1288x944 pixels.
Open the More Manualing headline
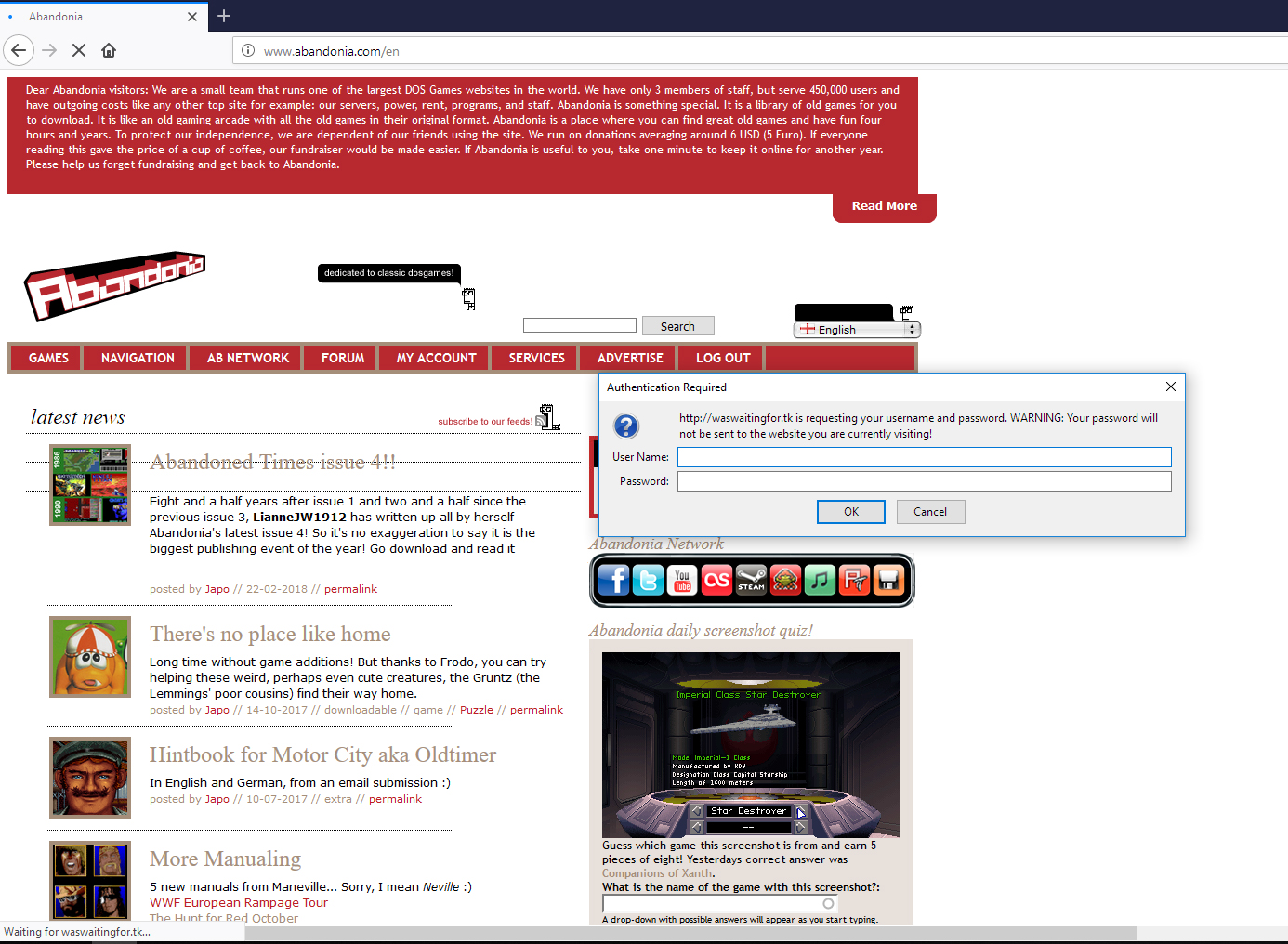[x=226, y=859]
